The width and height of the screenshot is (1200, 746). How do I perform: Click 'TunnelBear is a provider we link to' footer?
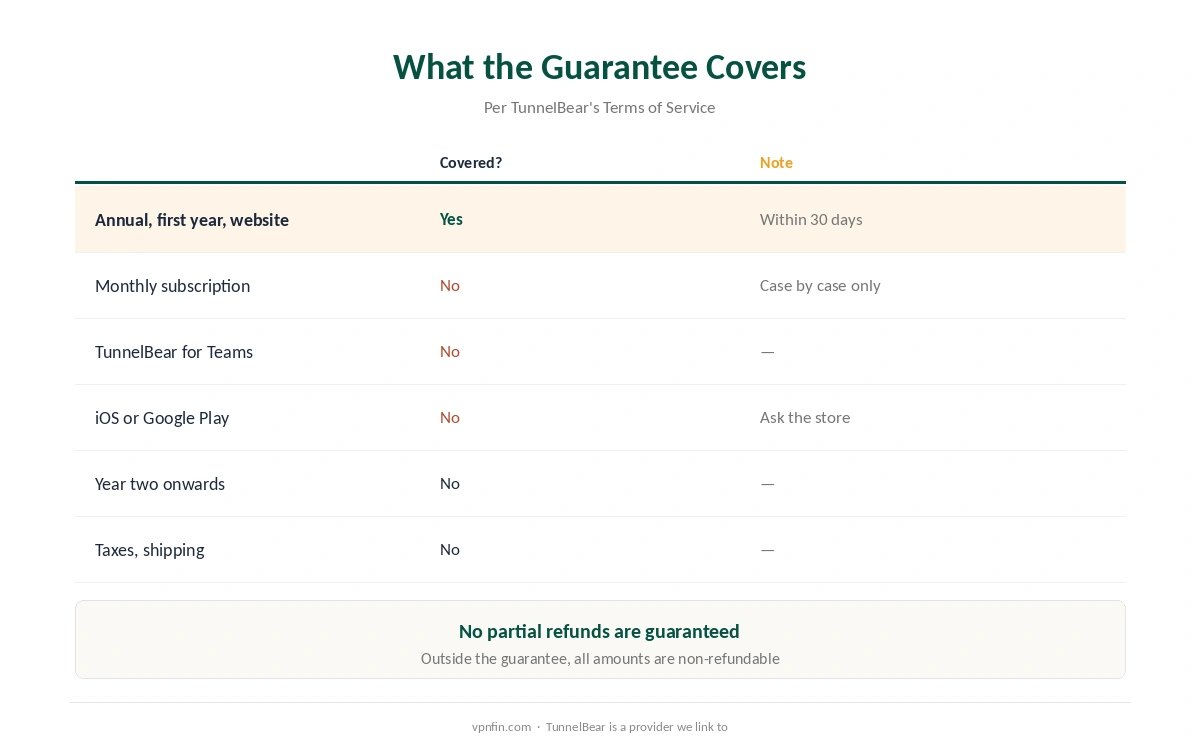(637, 727)
